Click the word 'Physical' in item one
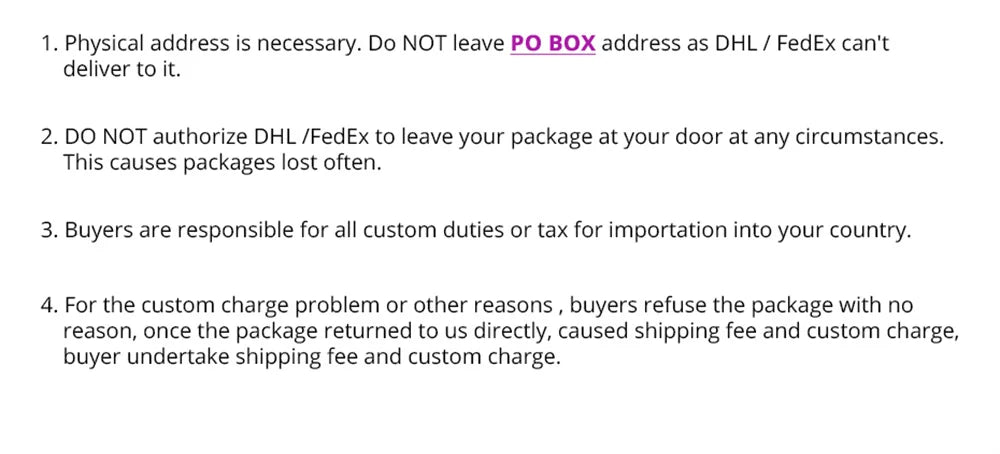The width and height of the screenshot is (1000, 454). click(x=103, y=44)
